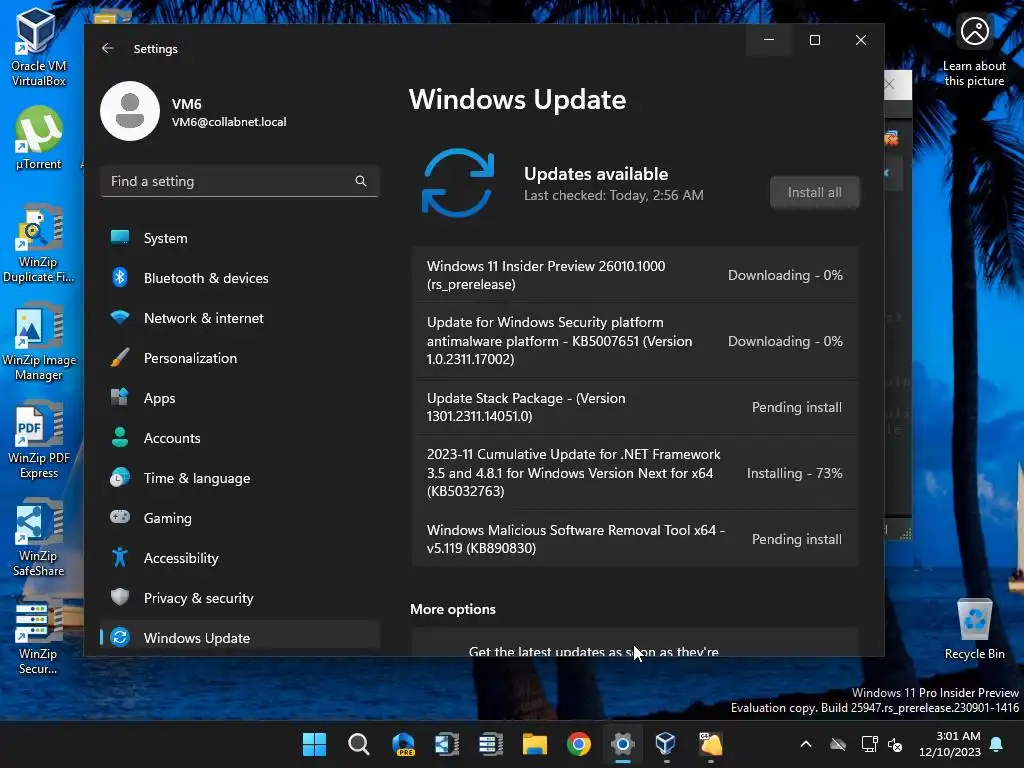Click the Apps icon in the sidebar
The image size is (1024, 768).
click(120, 397)
